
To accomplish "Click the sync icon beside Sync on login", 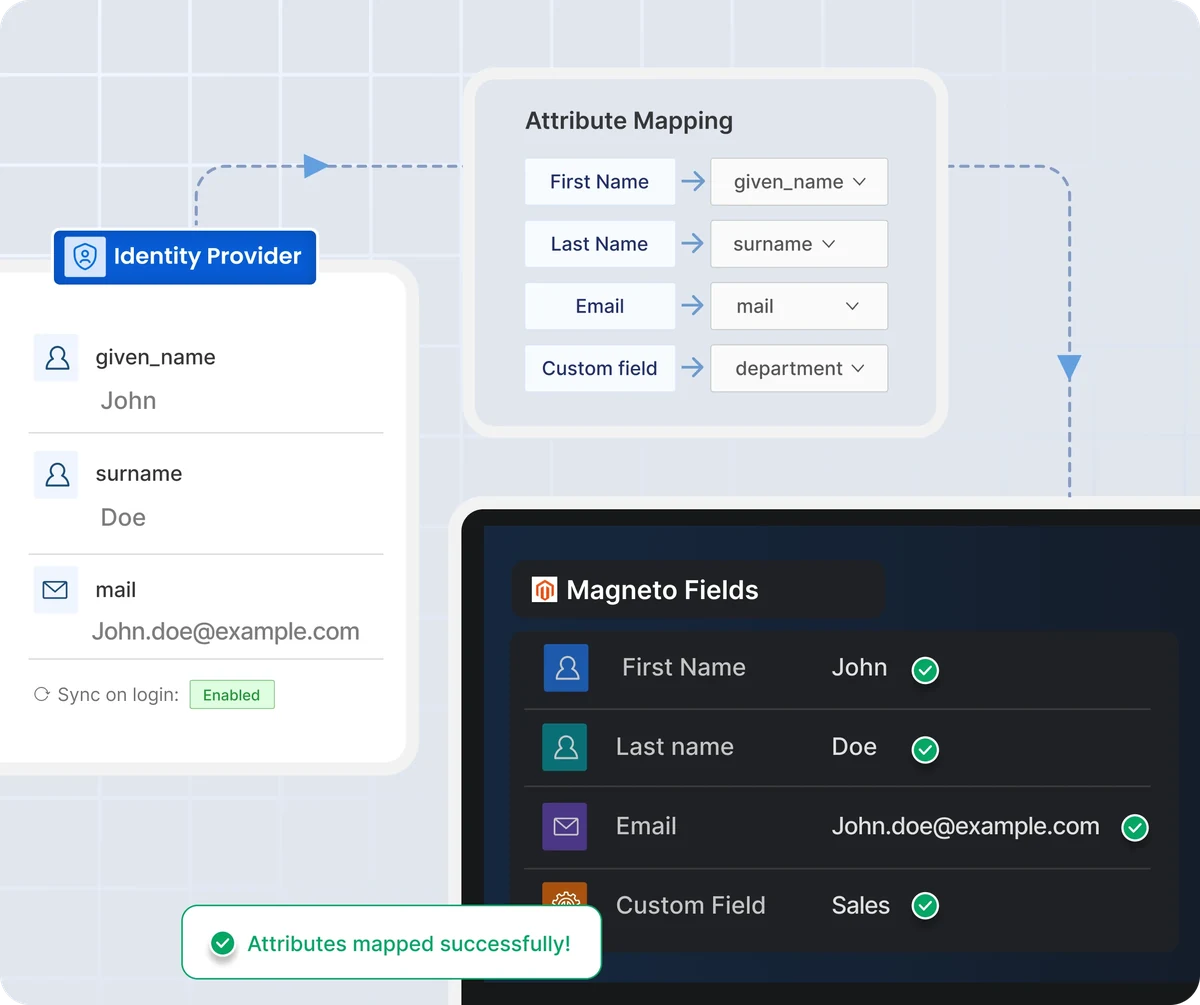I will pos(42,695).
